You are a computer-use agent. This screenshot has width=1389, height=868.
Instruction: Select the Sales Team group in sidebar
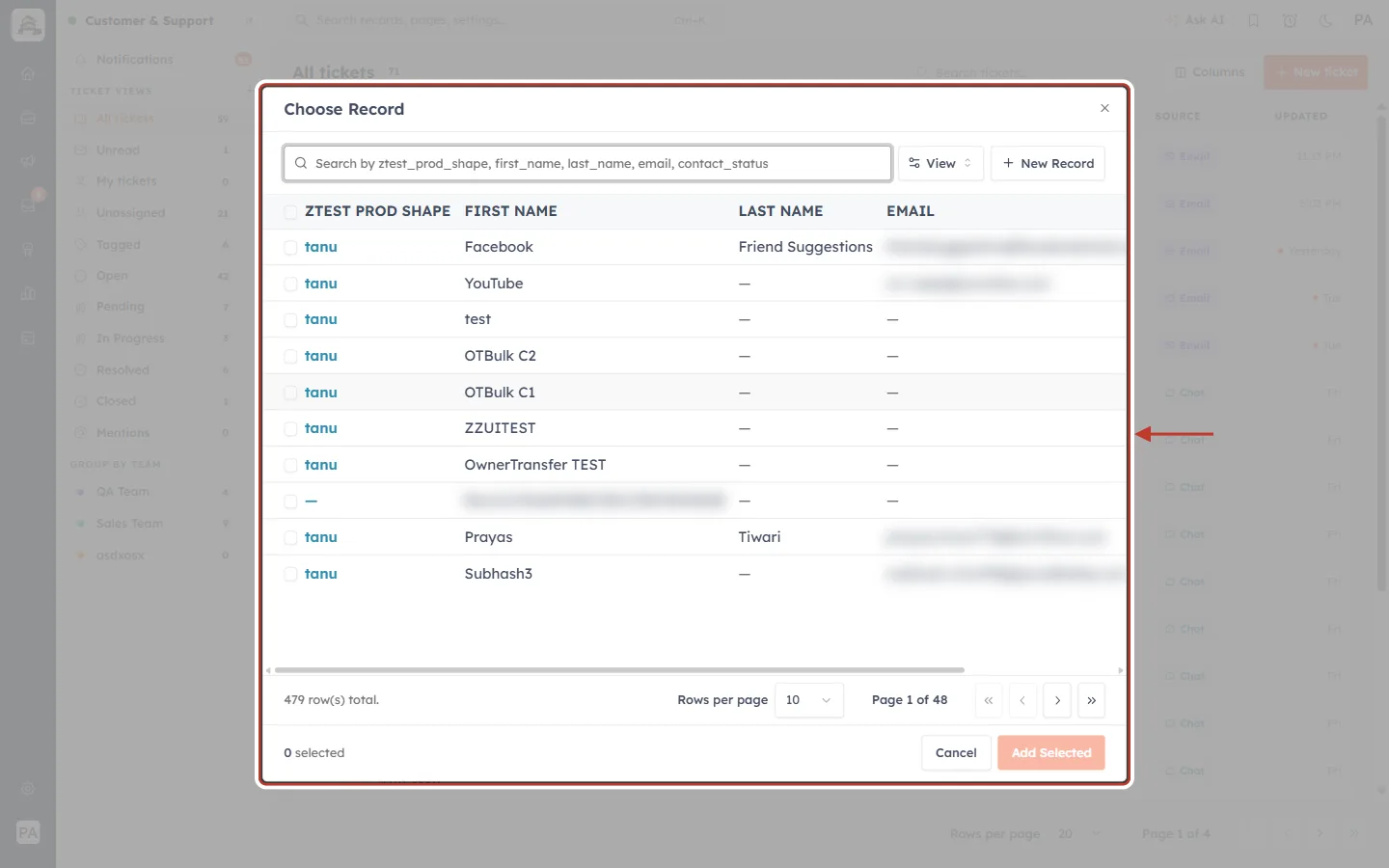coord(152,524)
